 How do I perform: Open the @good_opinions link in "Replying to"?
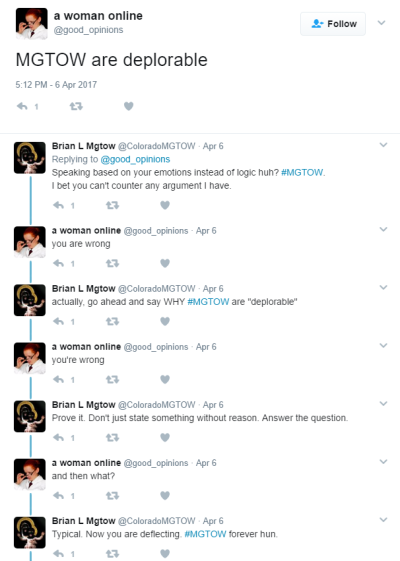pos(135,159)
